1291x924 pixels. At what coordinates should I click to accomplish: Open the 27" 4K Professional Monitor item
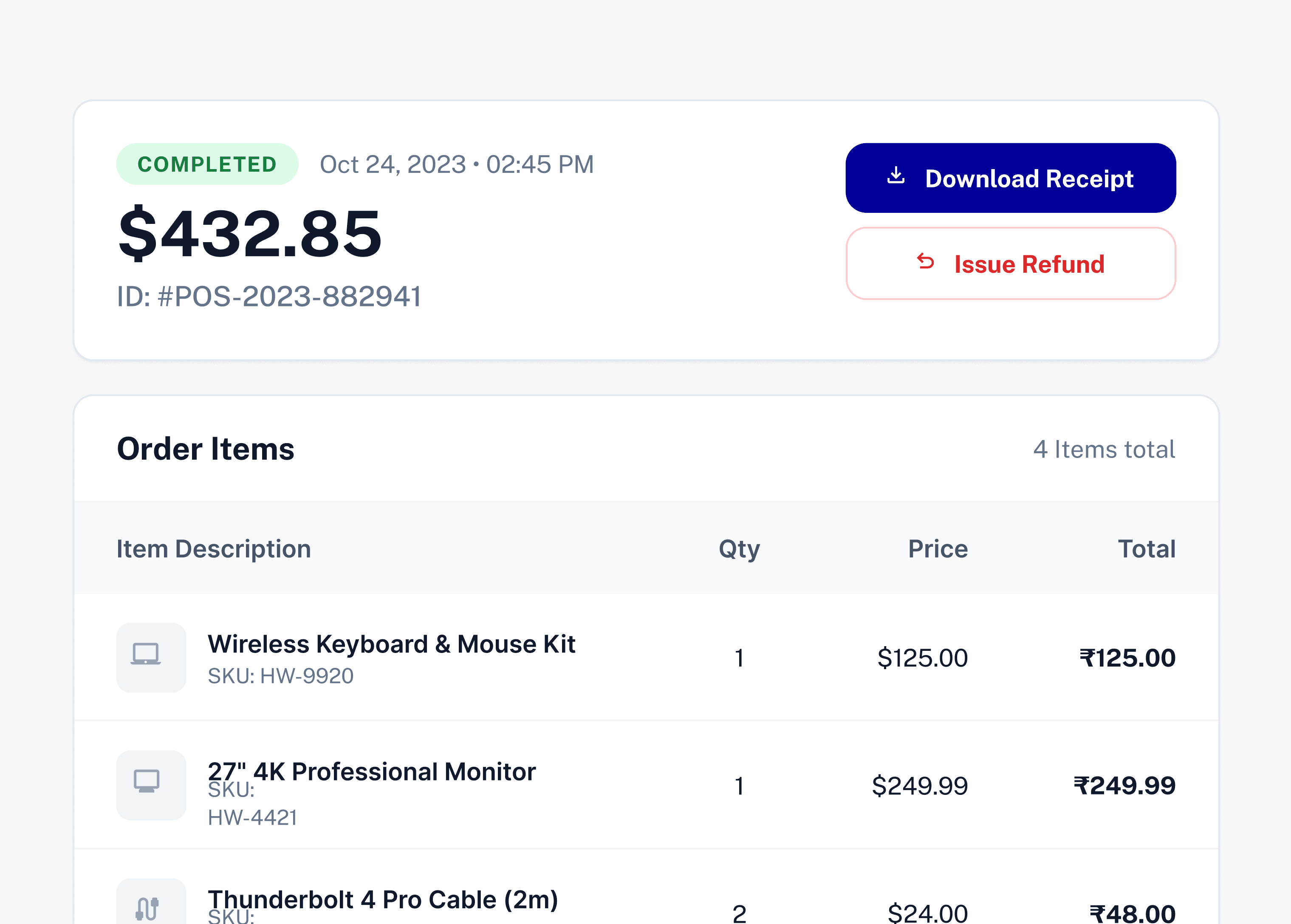click(372, 771)
